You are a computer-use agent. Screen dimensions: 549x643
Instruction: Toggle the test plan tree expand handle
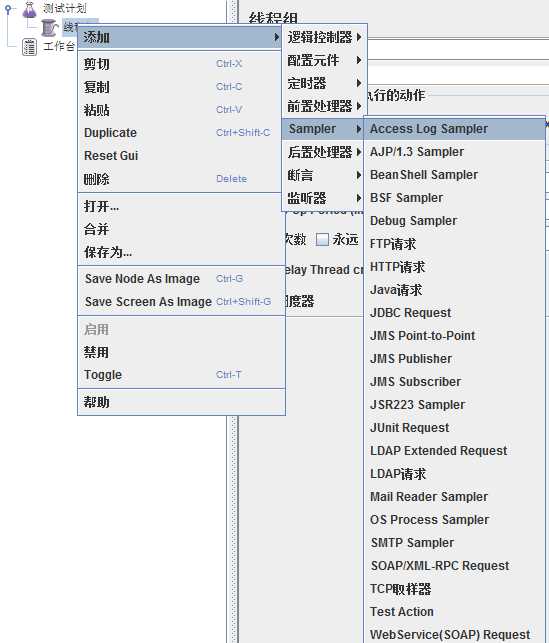[x=8, y=8]
